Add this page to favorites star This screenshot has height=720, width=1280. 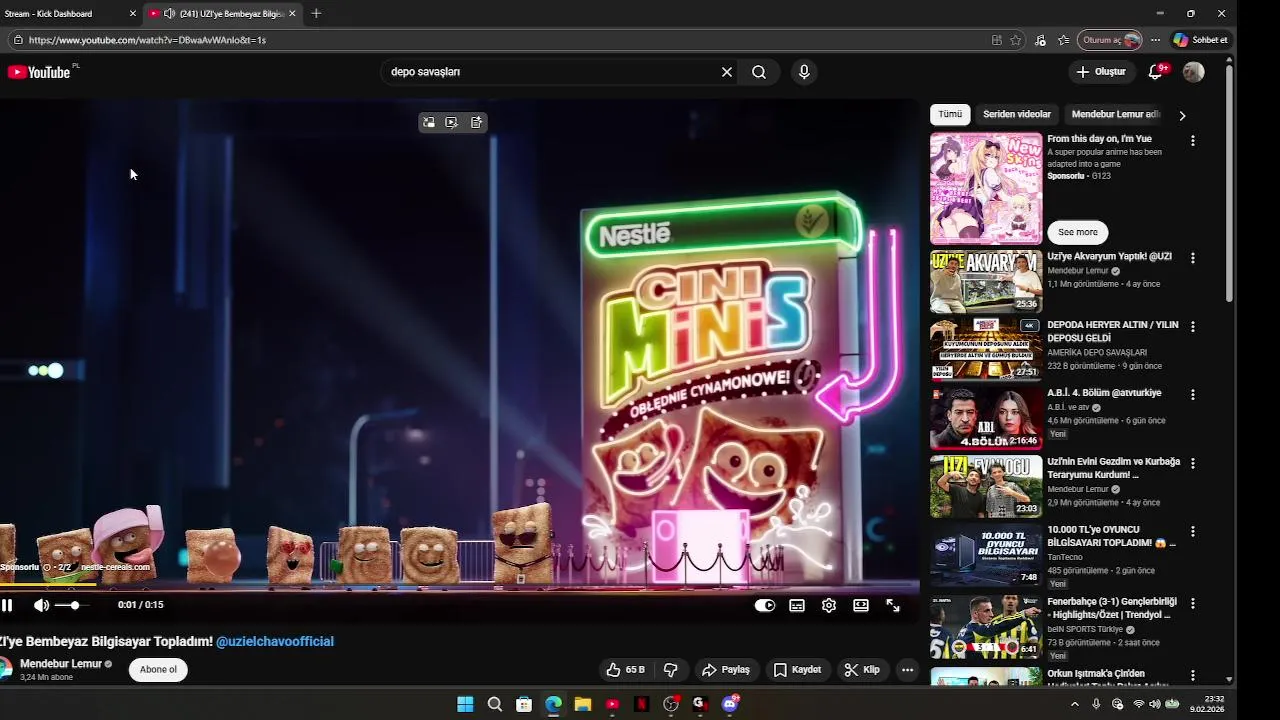point(1015,40)
